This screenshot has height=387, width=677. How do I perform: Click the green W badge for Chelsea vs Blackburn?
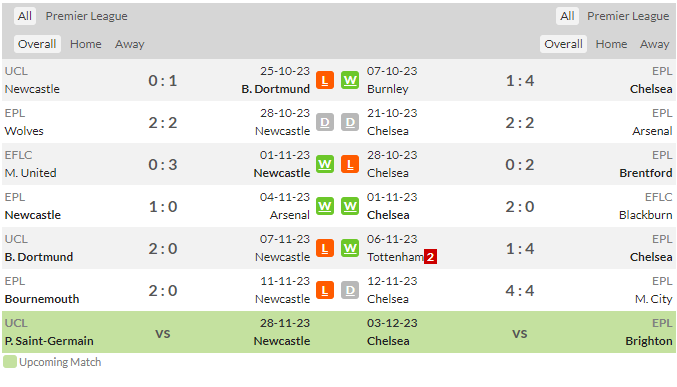[x=350, y=206]
